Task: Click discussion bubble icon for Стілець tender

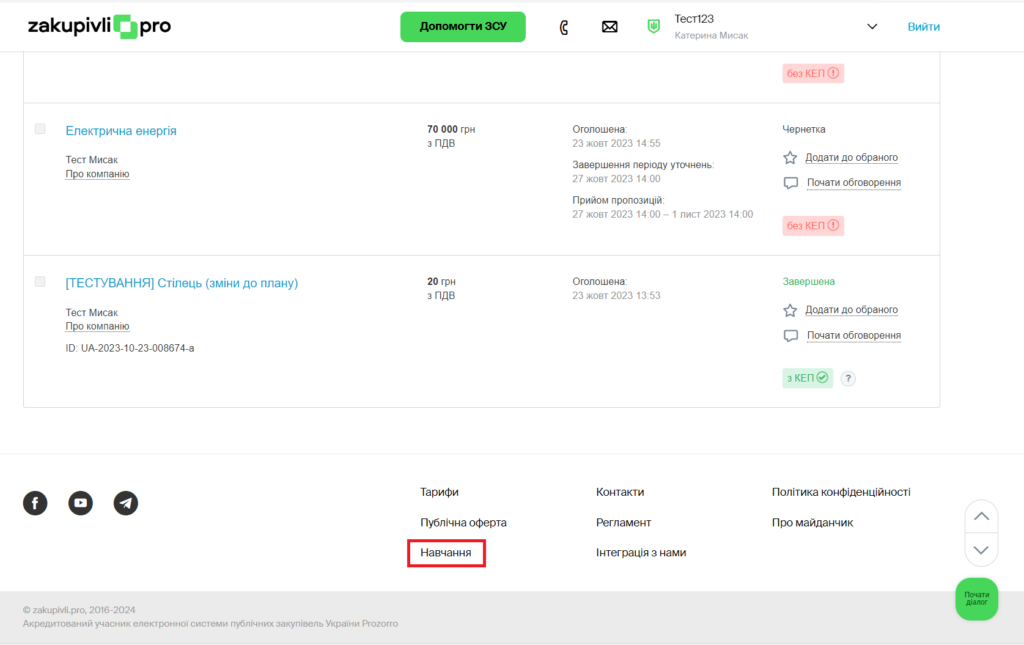Action: tap(790, 336)
